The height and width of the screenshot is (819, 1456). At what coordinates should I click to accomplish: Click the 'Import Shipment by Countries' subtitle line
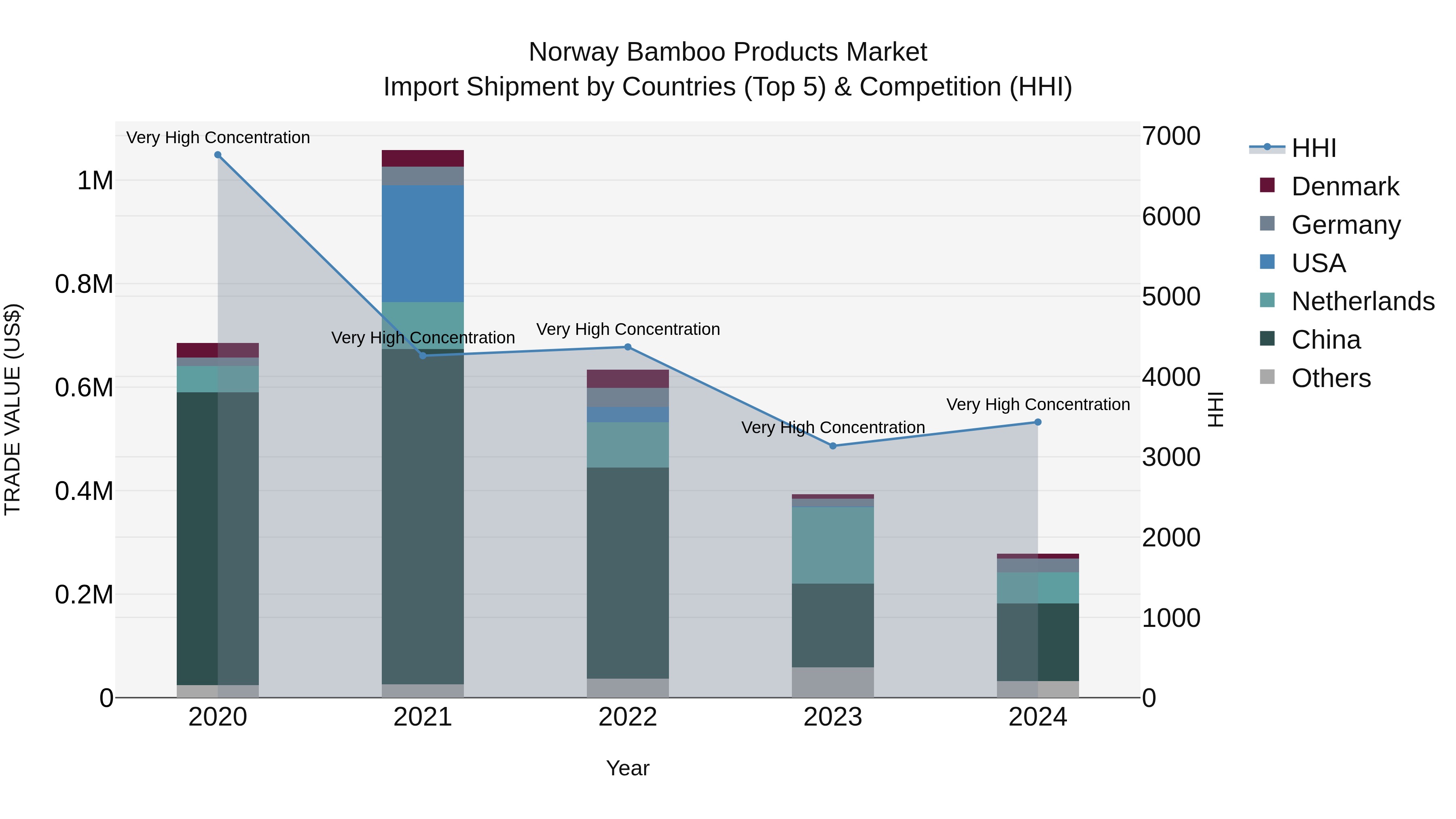(x=728, y=87)
